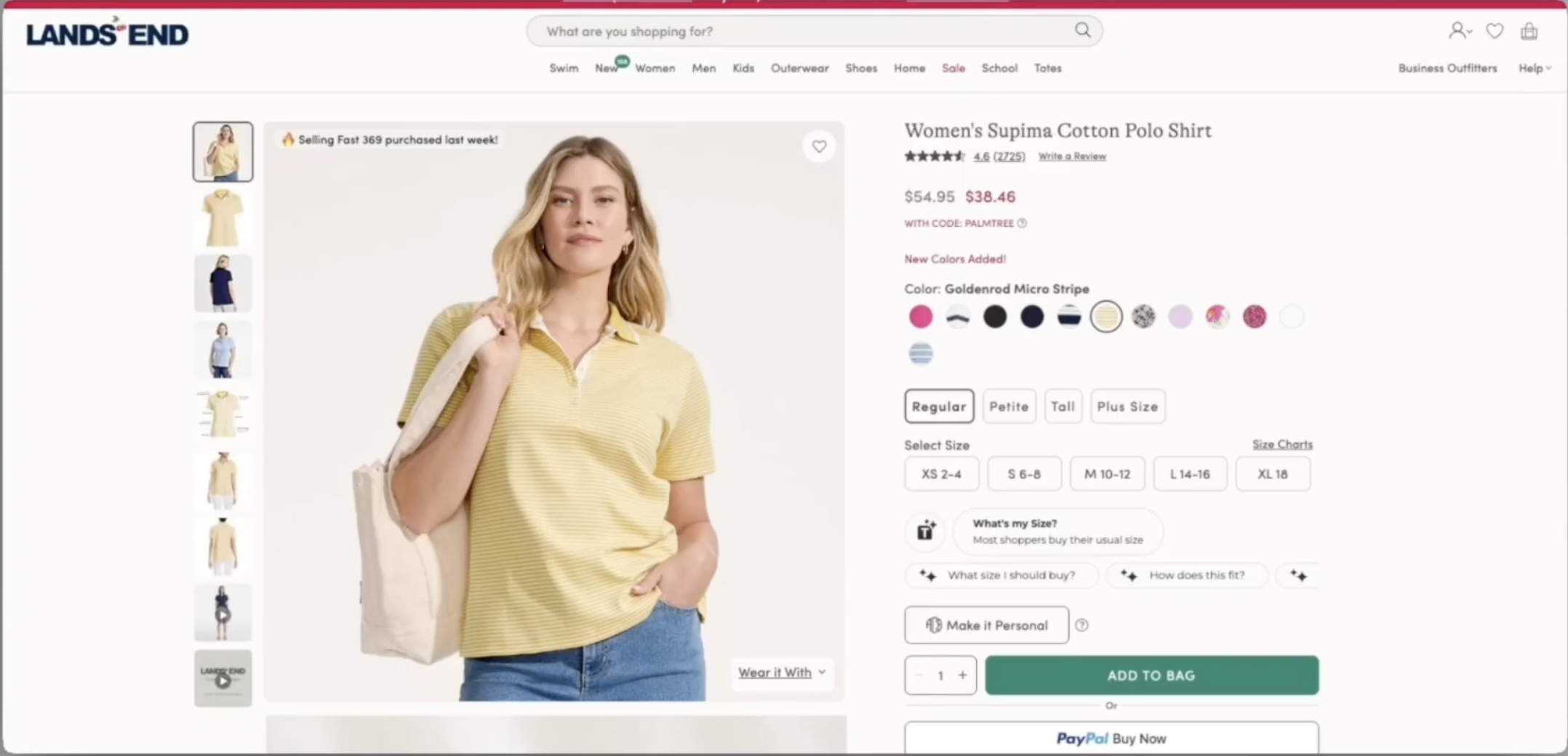Open the School menu

pyautogui.click(x=999, y=68)
